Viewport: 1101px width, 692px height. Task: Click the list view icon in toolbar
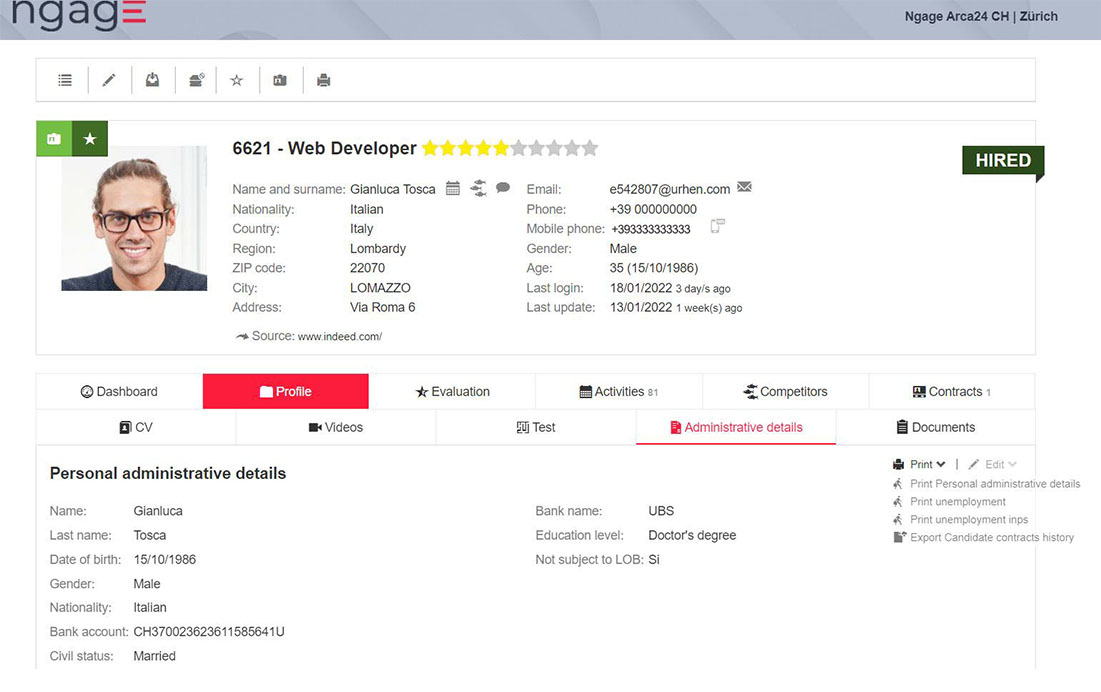click(x=65, y=80)
